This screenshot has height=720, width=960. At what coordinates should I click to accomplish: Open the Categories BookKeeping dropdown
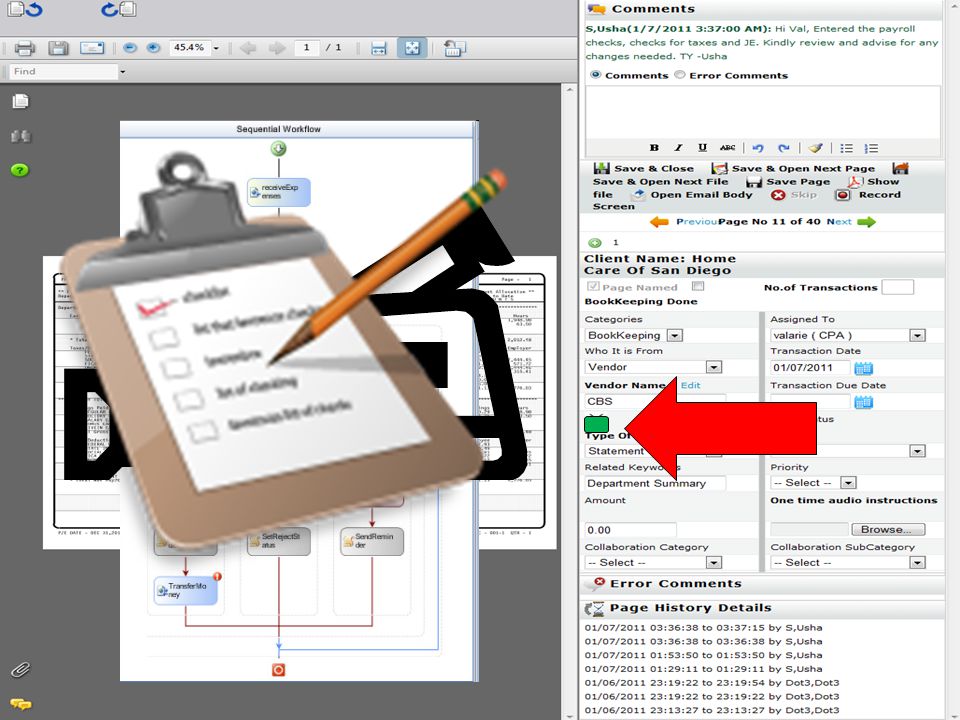coord(675,336)
